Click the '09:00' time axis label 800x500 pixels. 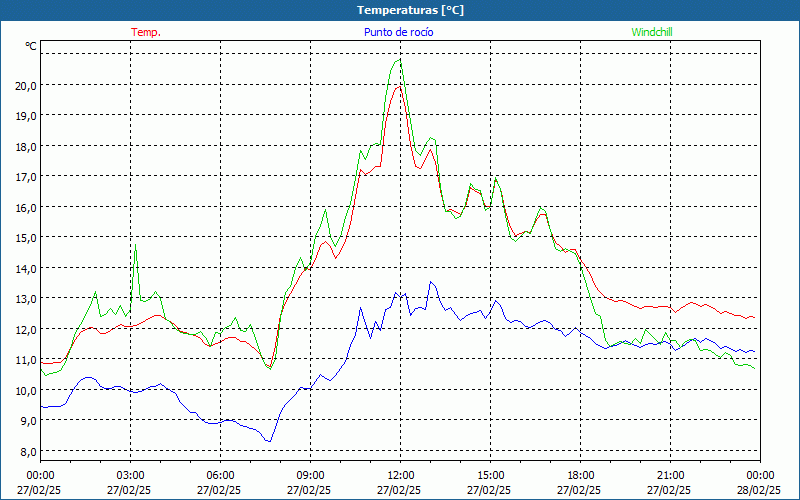[x=311, y=476]
